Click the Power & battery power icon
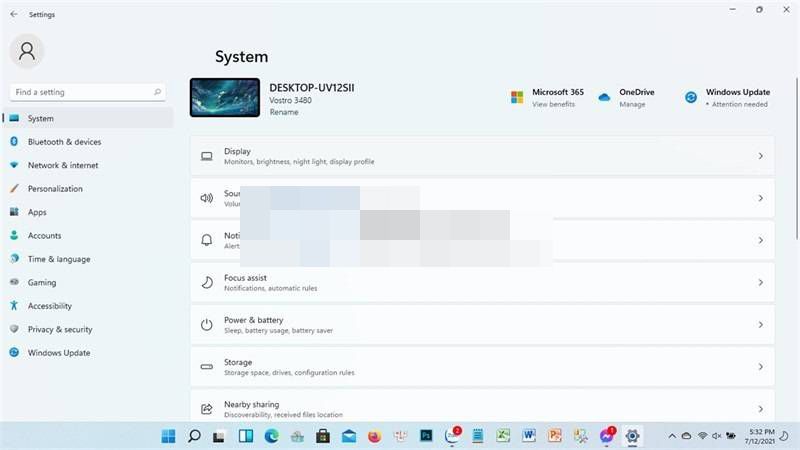 207,324
